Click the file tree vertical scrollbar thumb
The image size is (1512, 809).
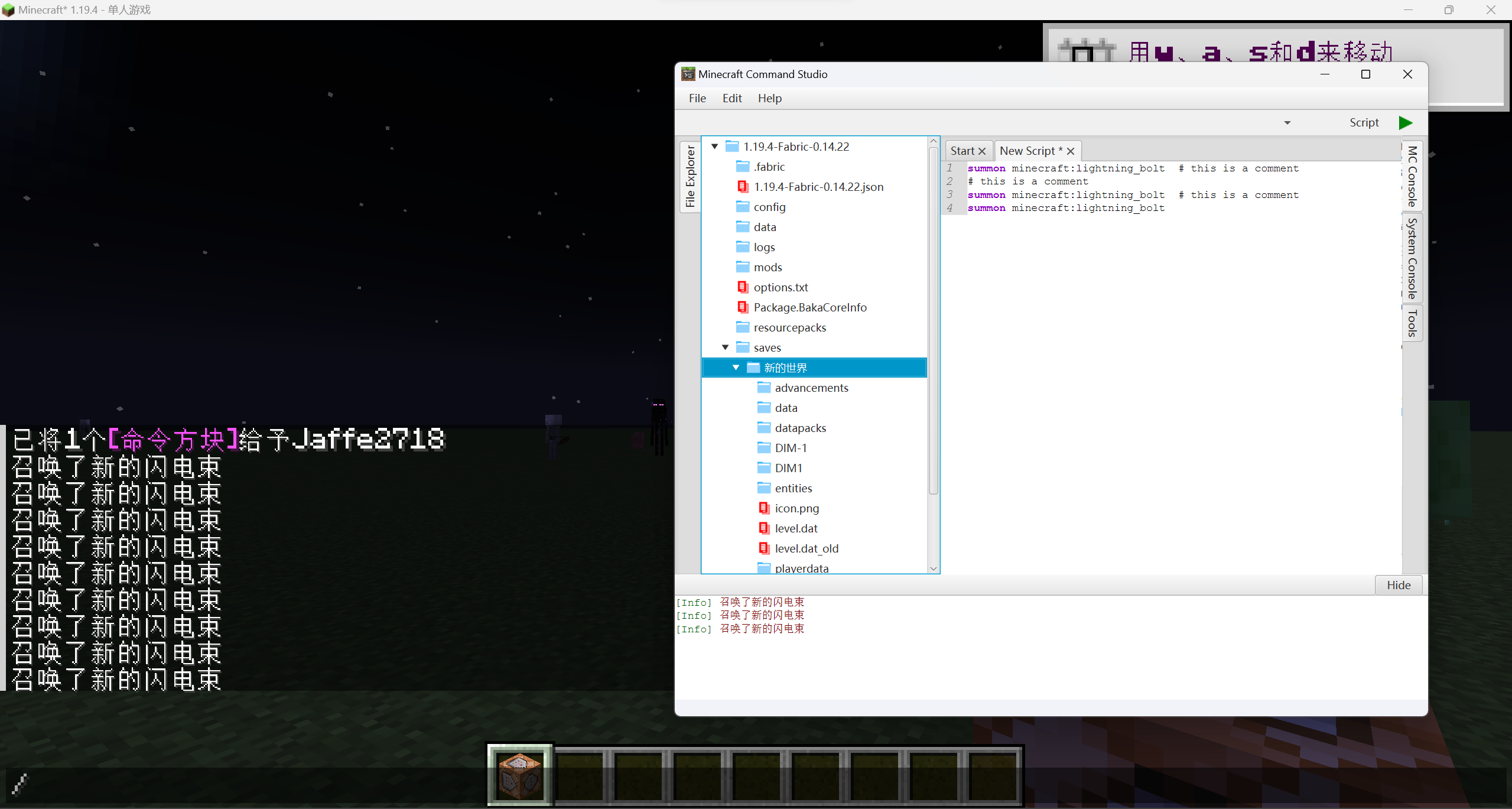tap(934, 320)
